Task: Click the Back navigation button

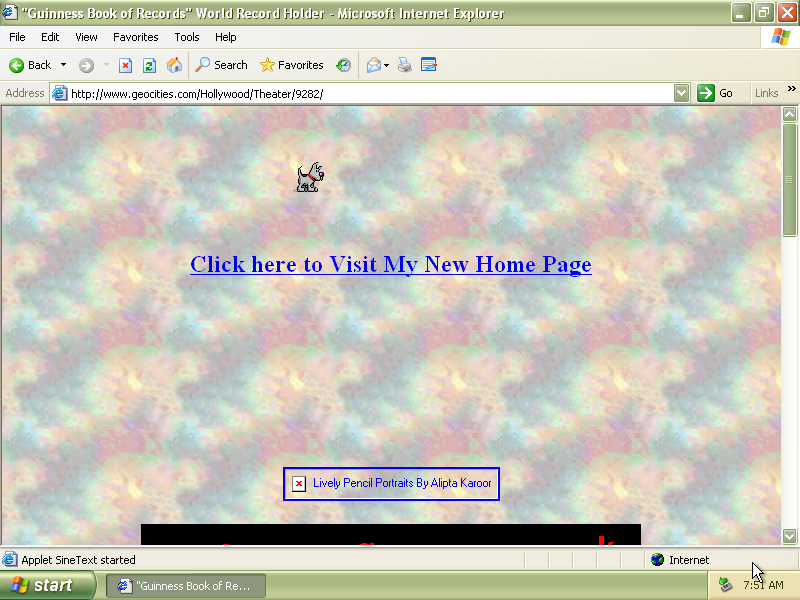Action: click(30, 65)
